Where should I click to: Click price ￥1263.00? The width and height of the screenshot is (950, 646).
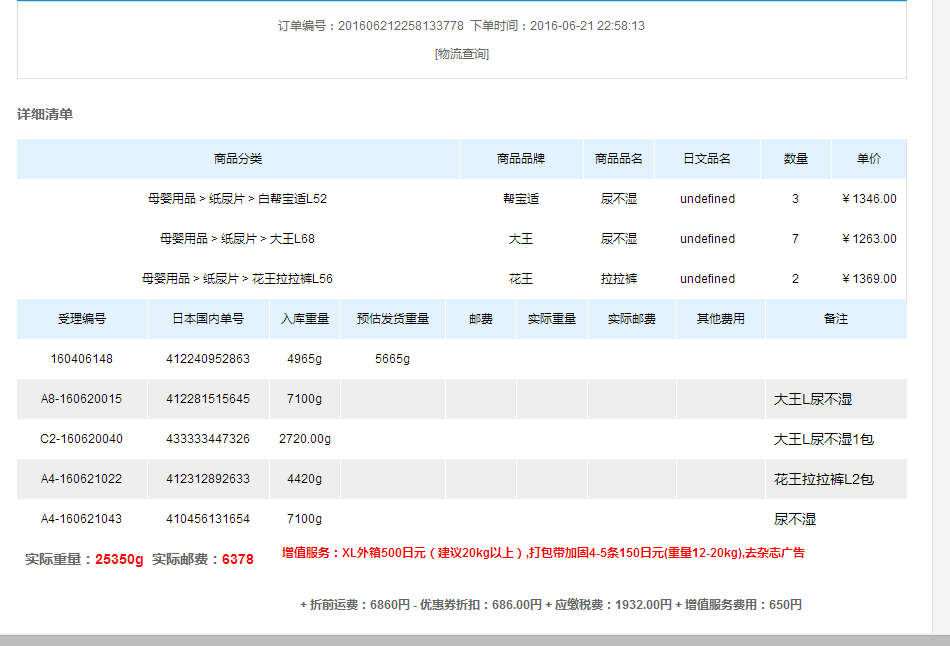[869, 239]
